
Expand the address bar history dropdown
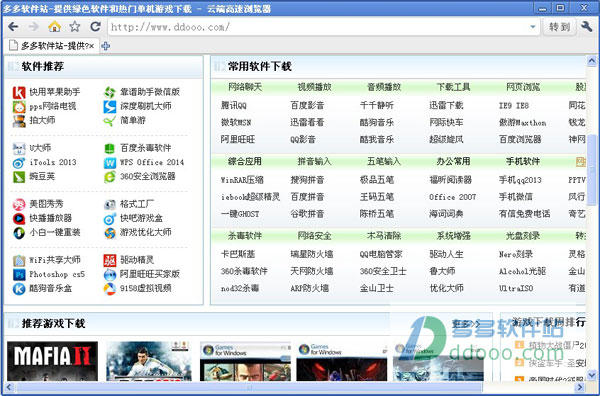tap(533, 27)
